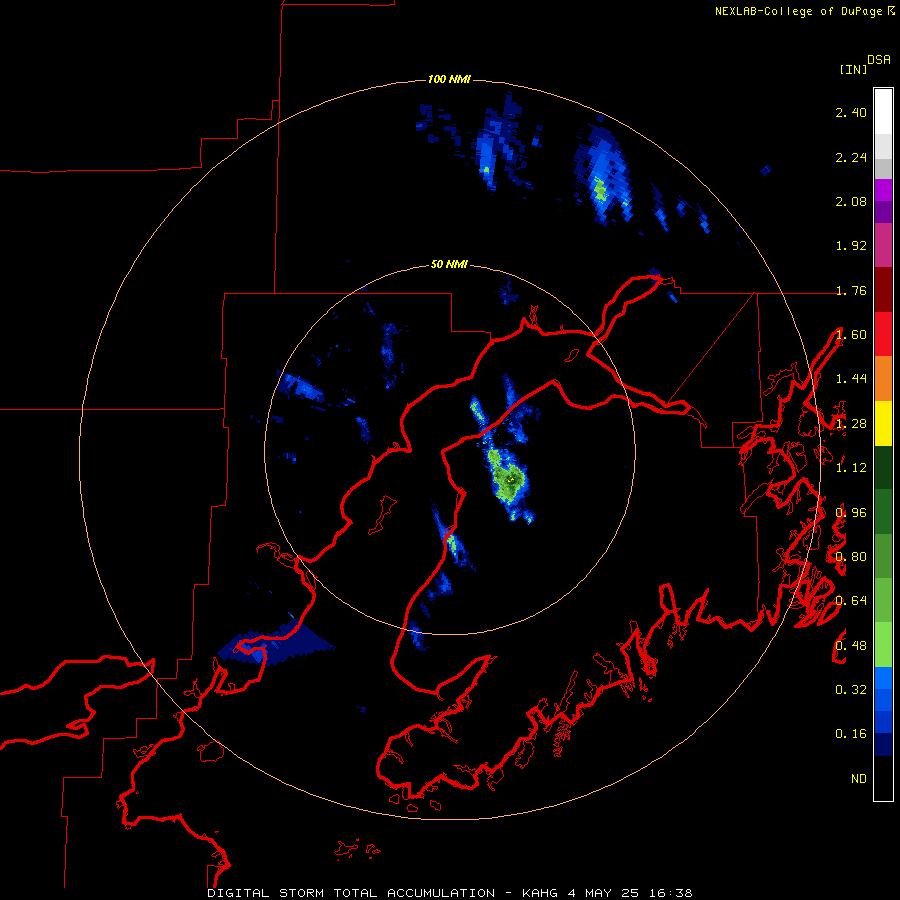Click the 1.28 legend value

click(851, 424)
